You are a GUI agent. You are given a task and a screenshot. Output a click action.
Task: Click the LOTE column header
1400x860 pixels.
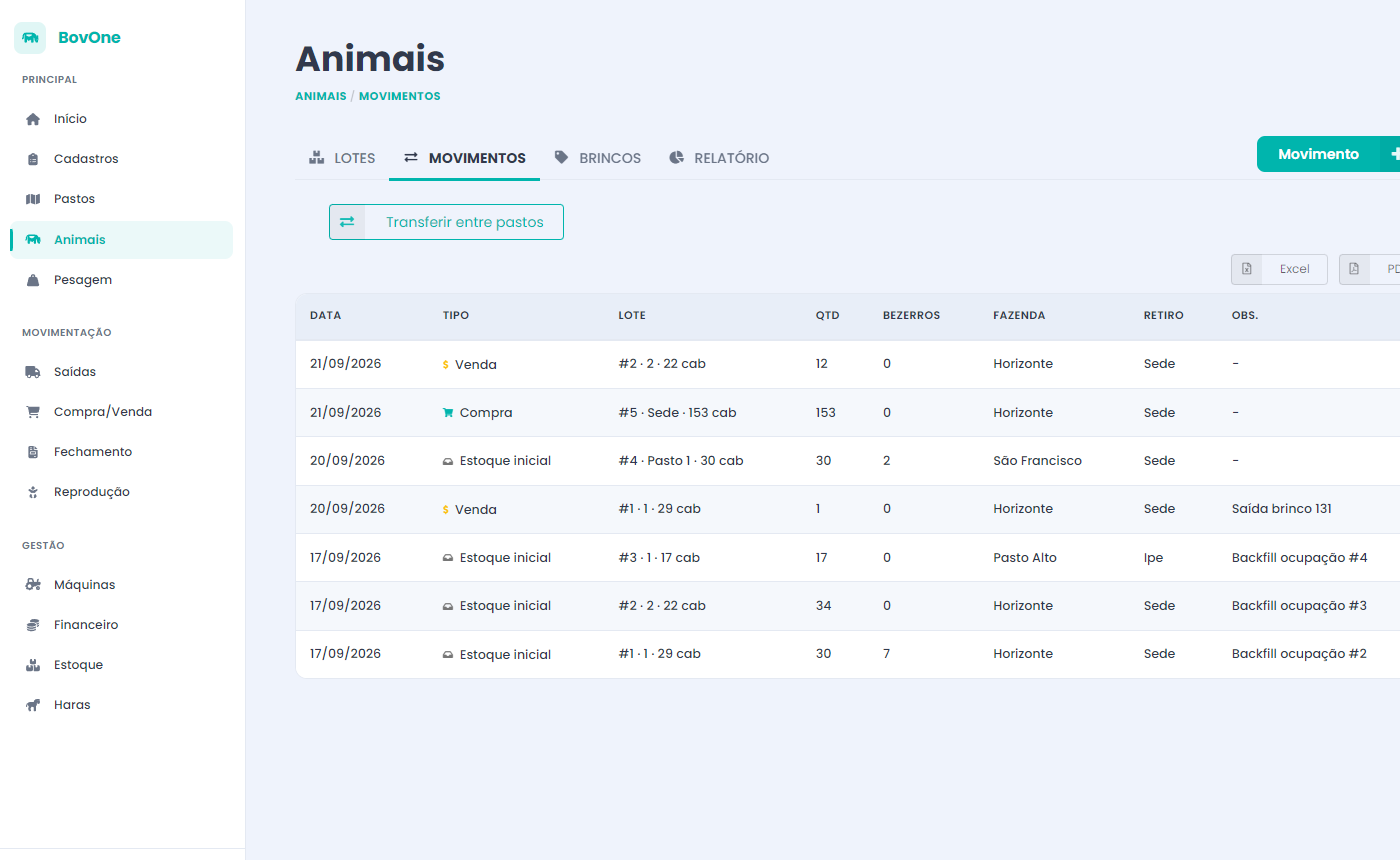click(632, 315)
